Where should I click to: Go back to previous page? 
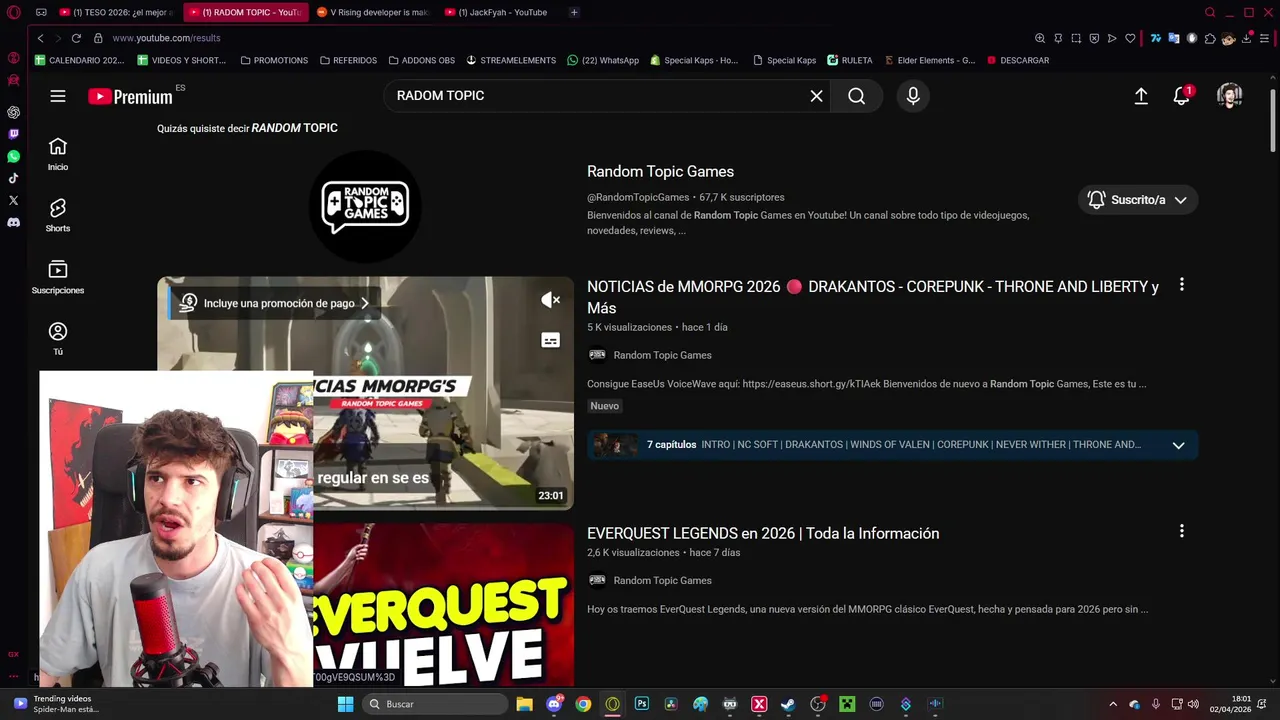(x=40, y=38)
